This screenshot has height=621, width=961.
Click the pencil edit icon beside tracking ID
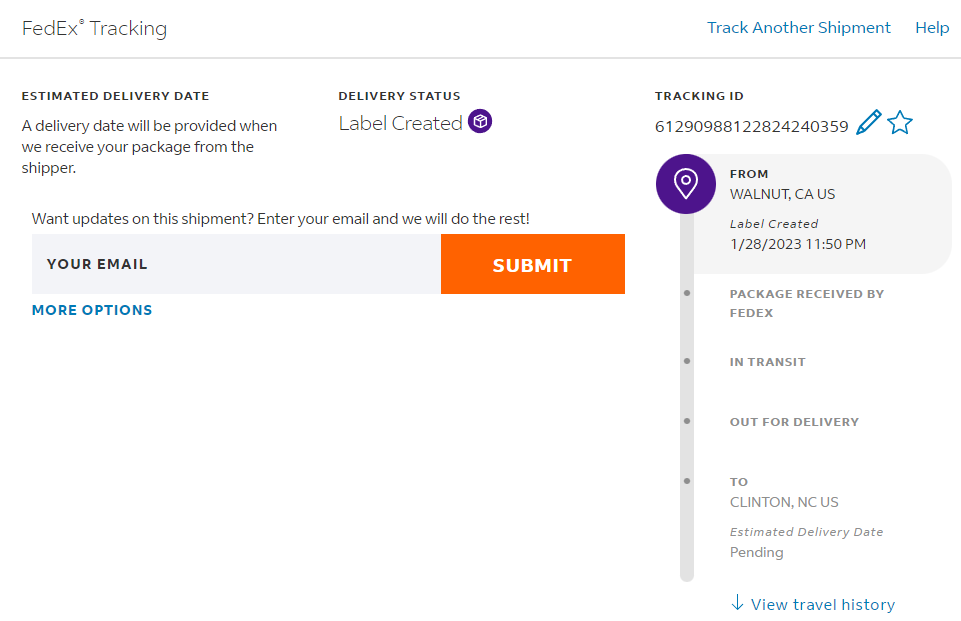[869, 123]
